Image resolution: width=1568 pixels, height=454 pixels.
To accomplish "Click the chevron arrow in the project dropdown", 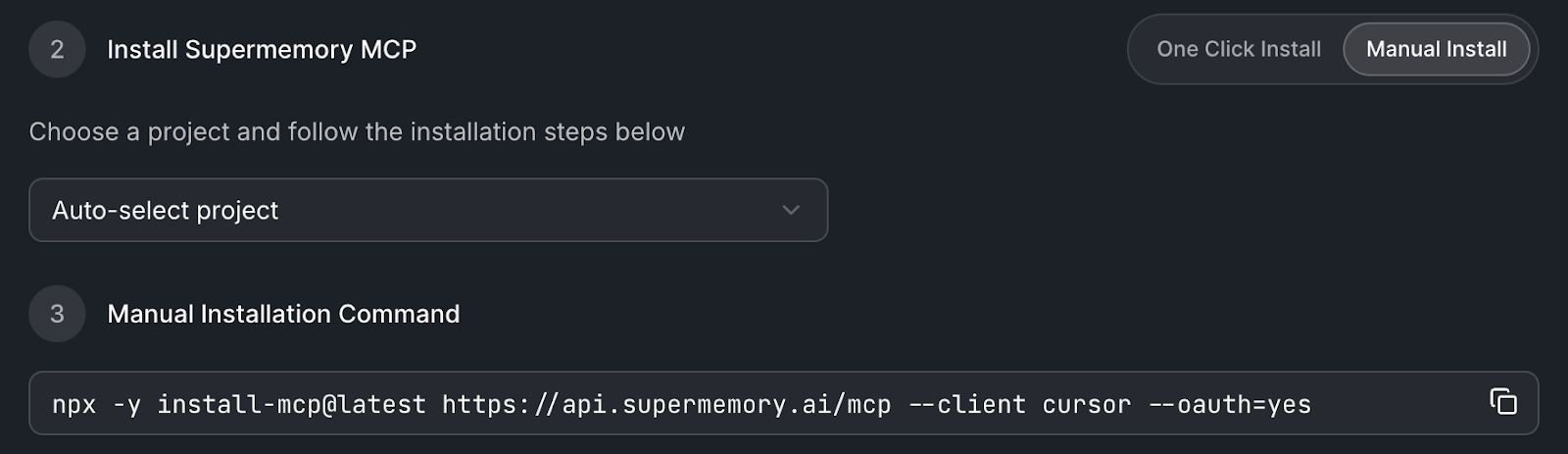I will (791, 210).
